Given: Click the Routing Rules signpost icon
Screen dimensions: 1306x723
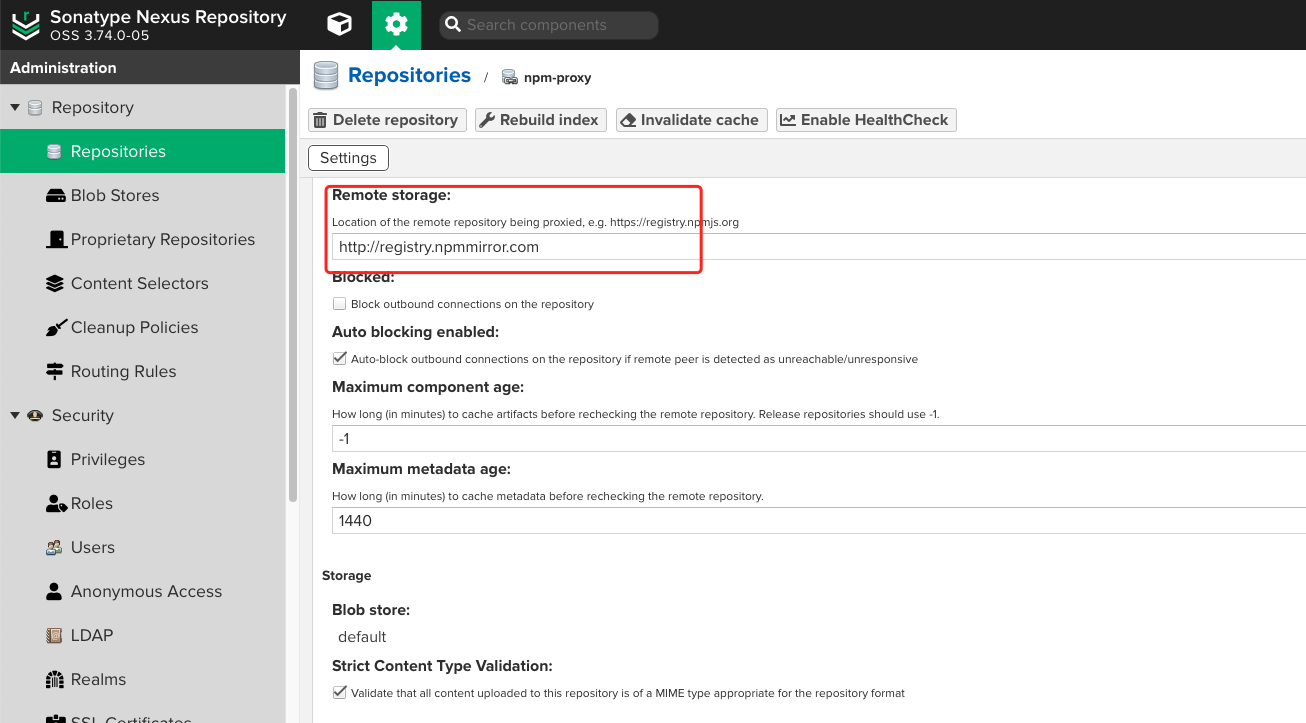Looking at the screenshot, I should point(55,372).
